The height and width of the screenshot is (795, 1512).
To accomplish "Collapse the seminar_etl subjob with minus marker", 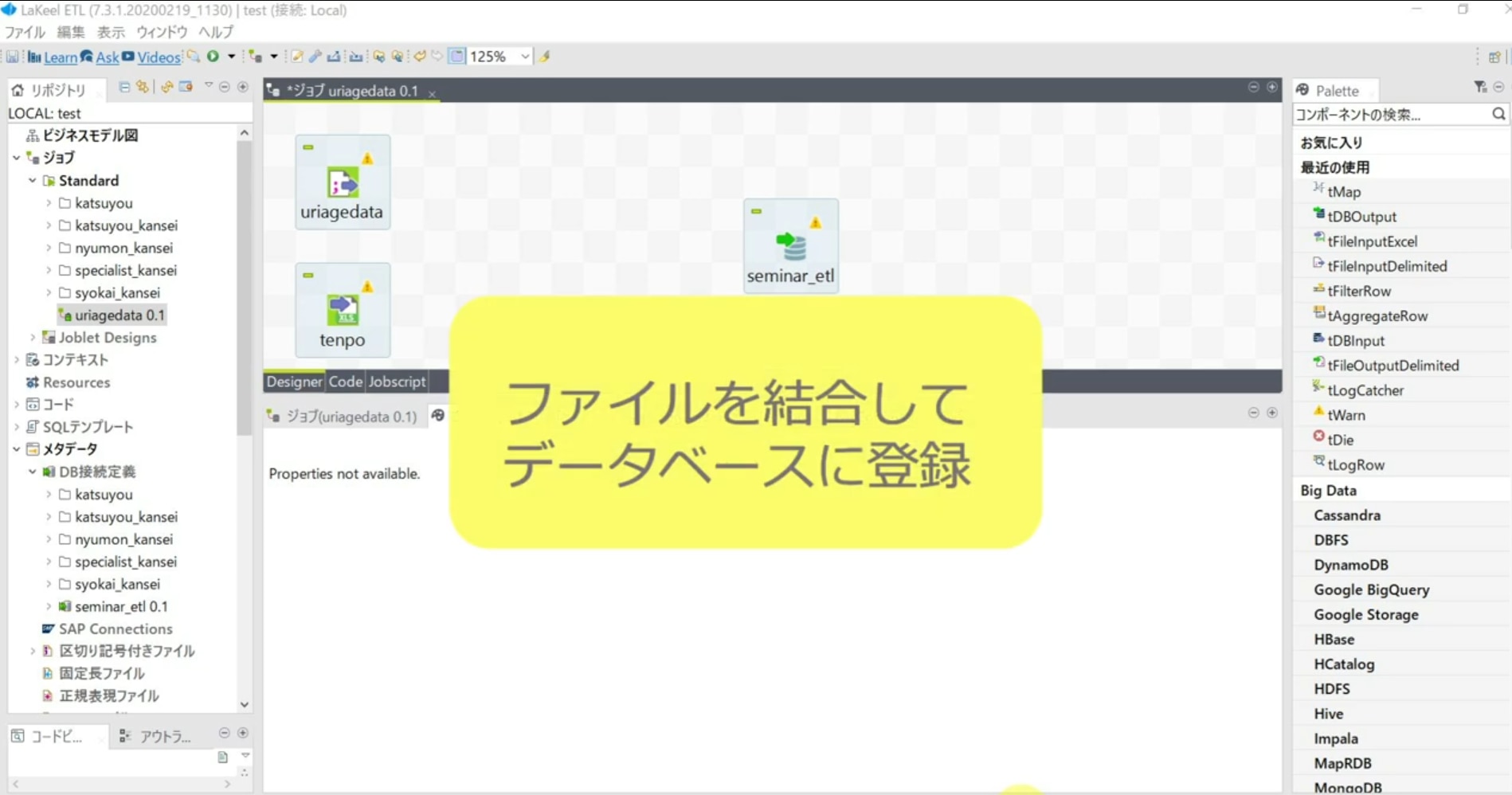I will tap(756, 212).
